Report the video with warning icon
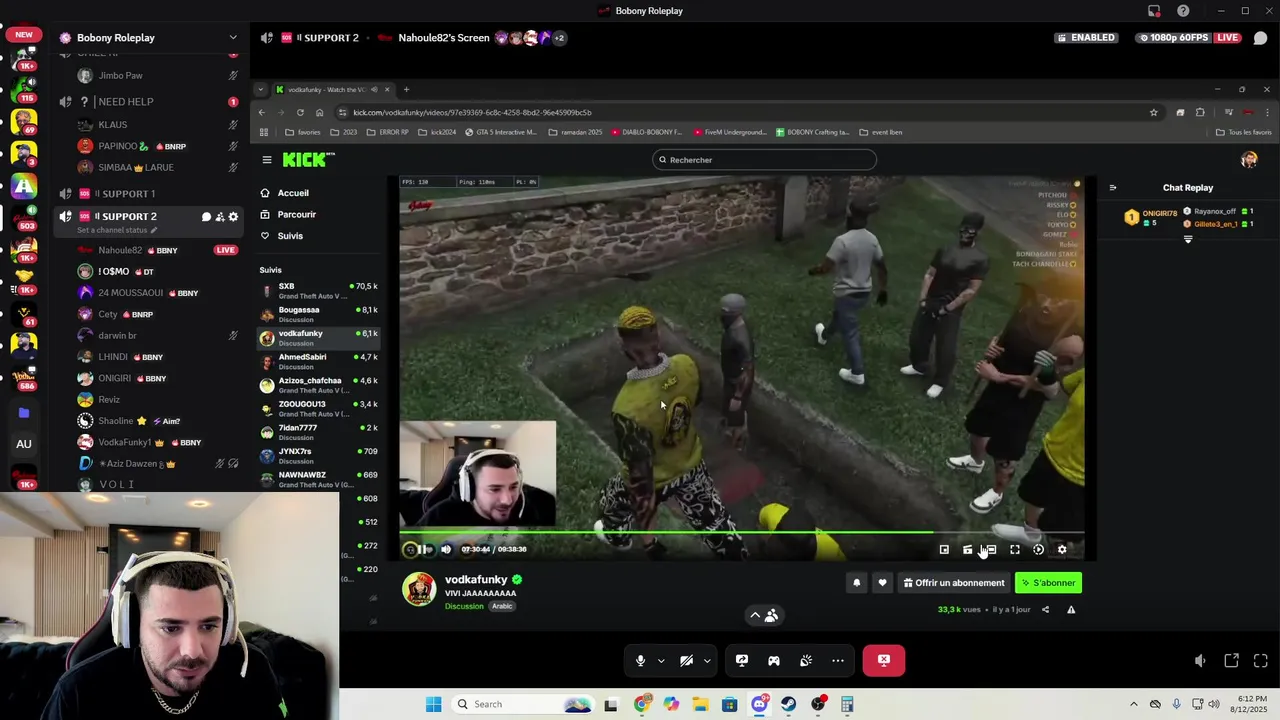Screen dimensions: 1280x720 pos(1071,610)
